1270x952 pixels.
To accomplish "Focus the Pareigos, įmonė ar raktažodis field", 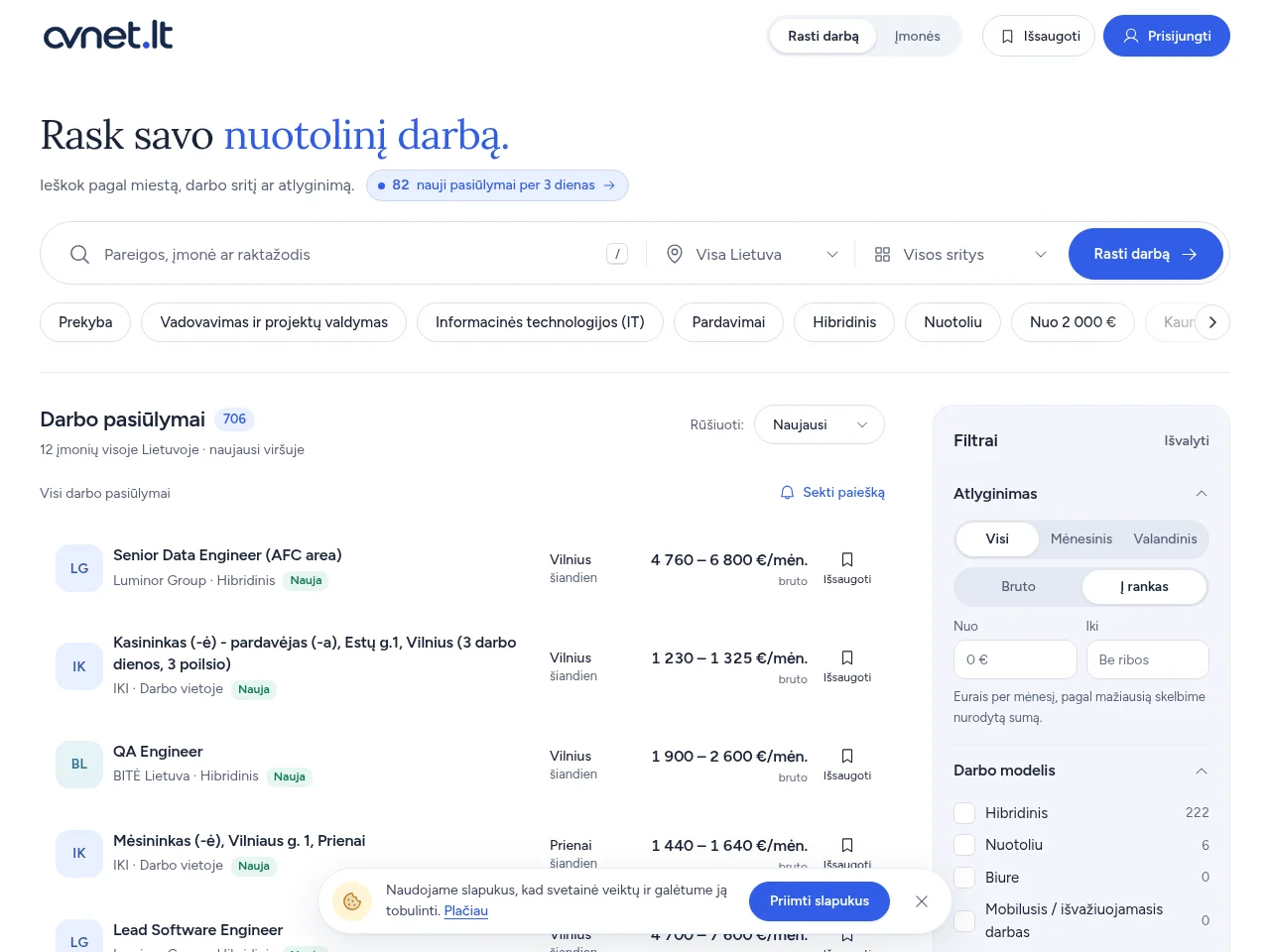I will click(x=349, y=255).
